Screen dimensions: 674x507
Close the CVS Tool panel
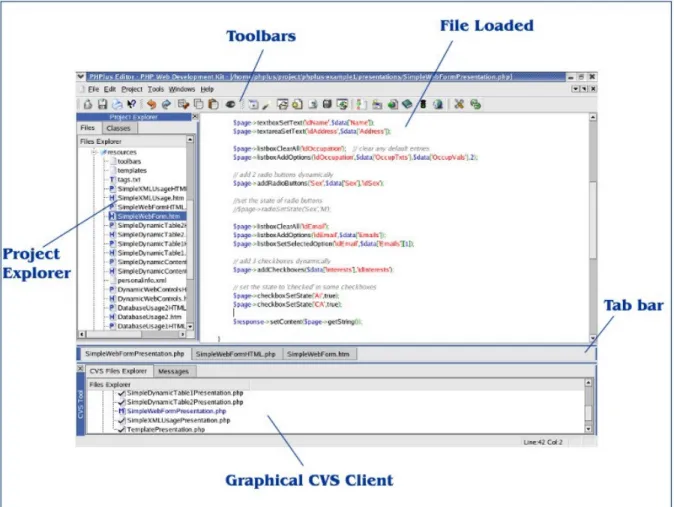(80, 369)
